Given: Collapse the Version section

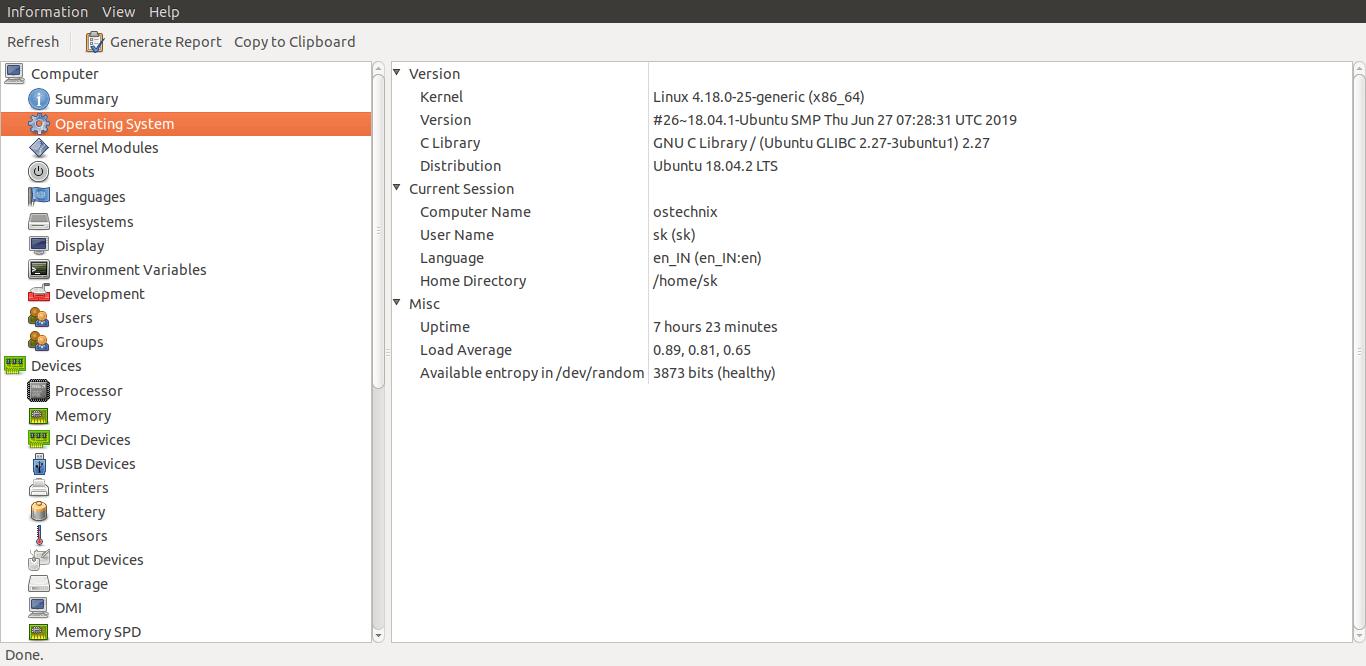Looking at the screenshot, I should [397, 73].
